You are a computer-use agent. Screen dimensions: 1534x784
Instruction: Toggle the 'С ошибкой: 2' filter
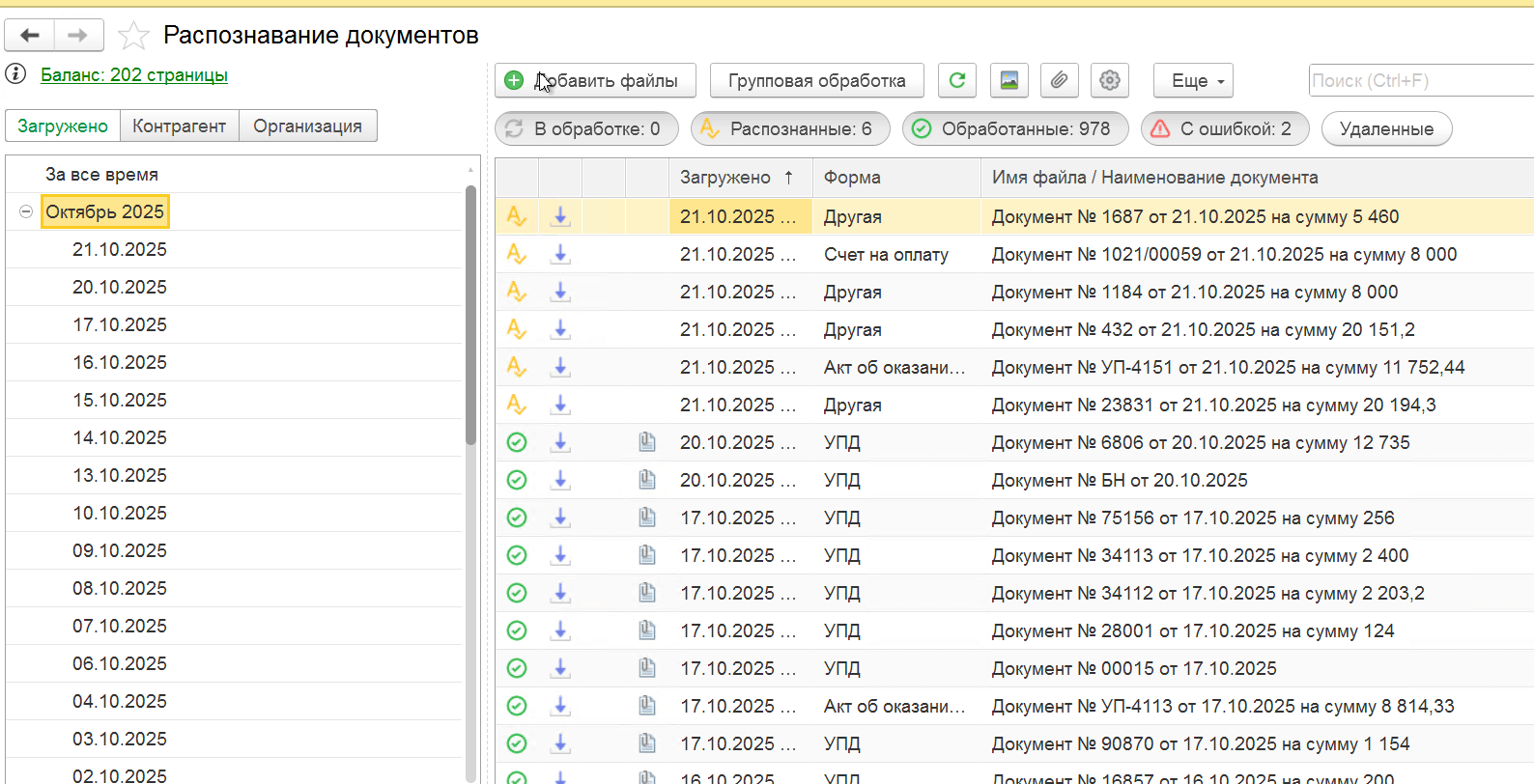(x=1223, y=128)
